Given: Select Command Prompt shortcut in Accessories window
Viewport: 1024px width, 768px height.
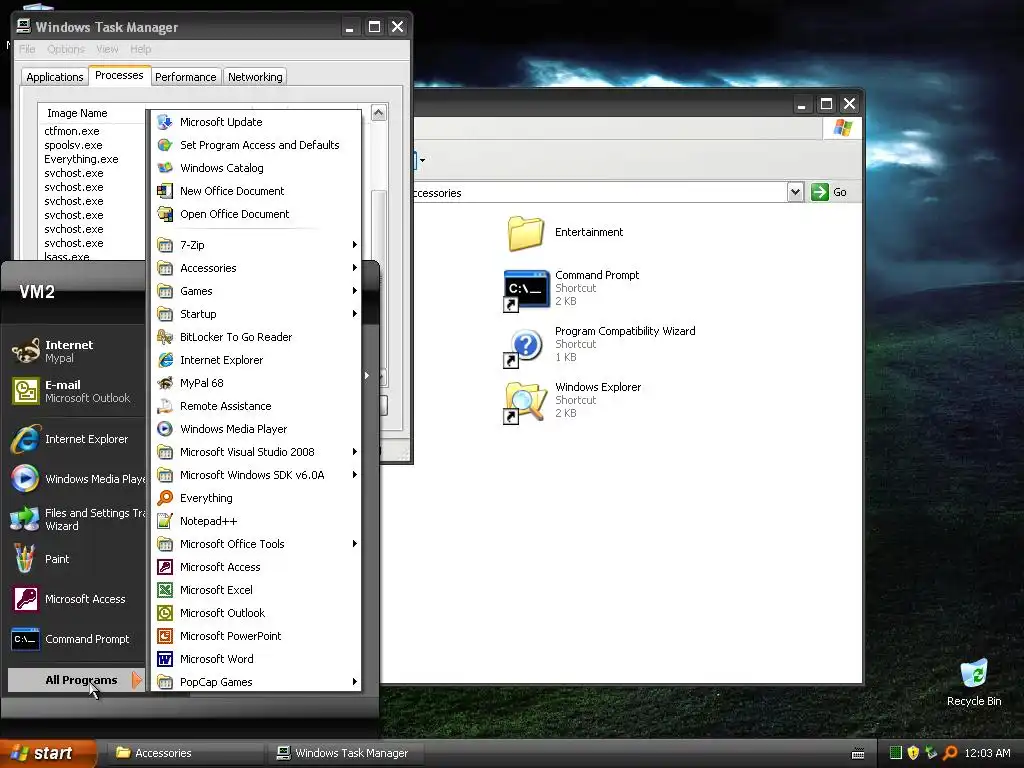Looking at the screenshot, I should [x=571, y=288].
